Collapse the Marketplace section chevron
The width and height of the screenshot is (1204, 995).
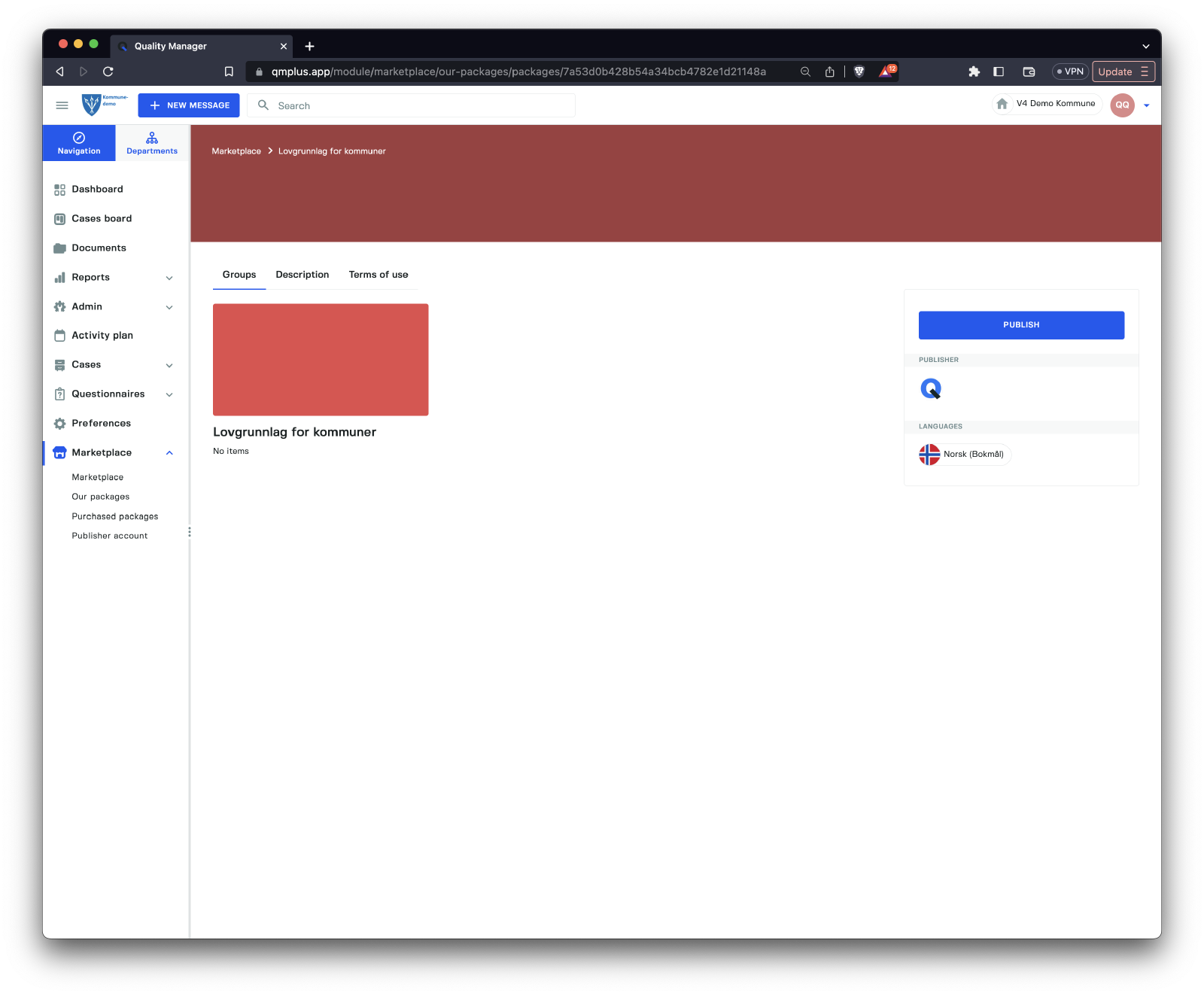click(169, 453)
